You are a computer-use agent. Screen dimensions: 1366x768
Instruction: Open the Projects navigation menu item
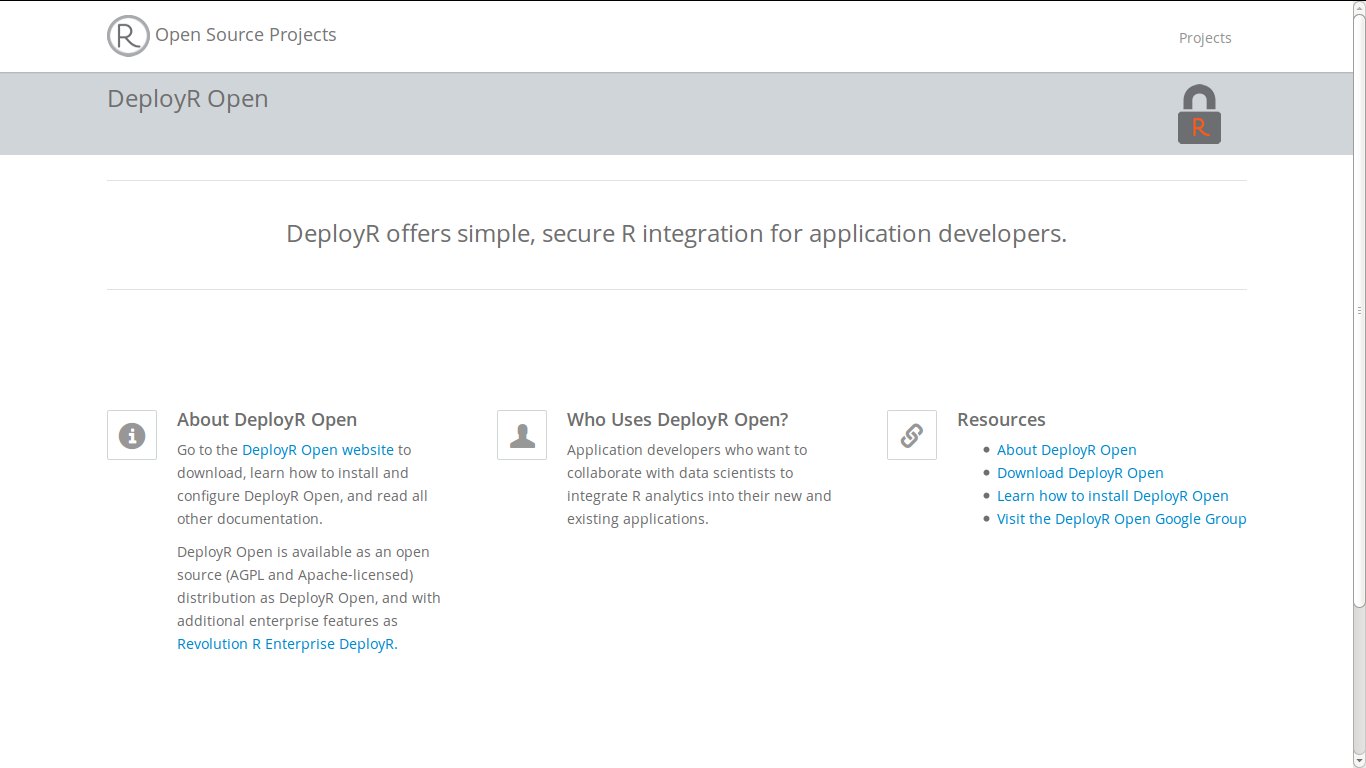[1204, 38]
